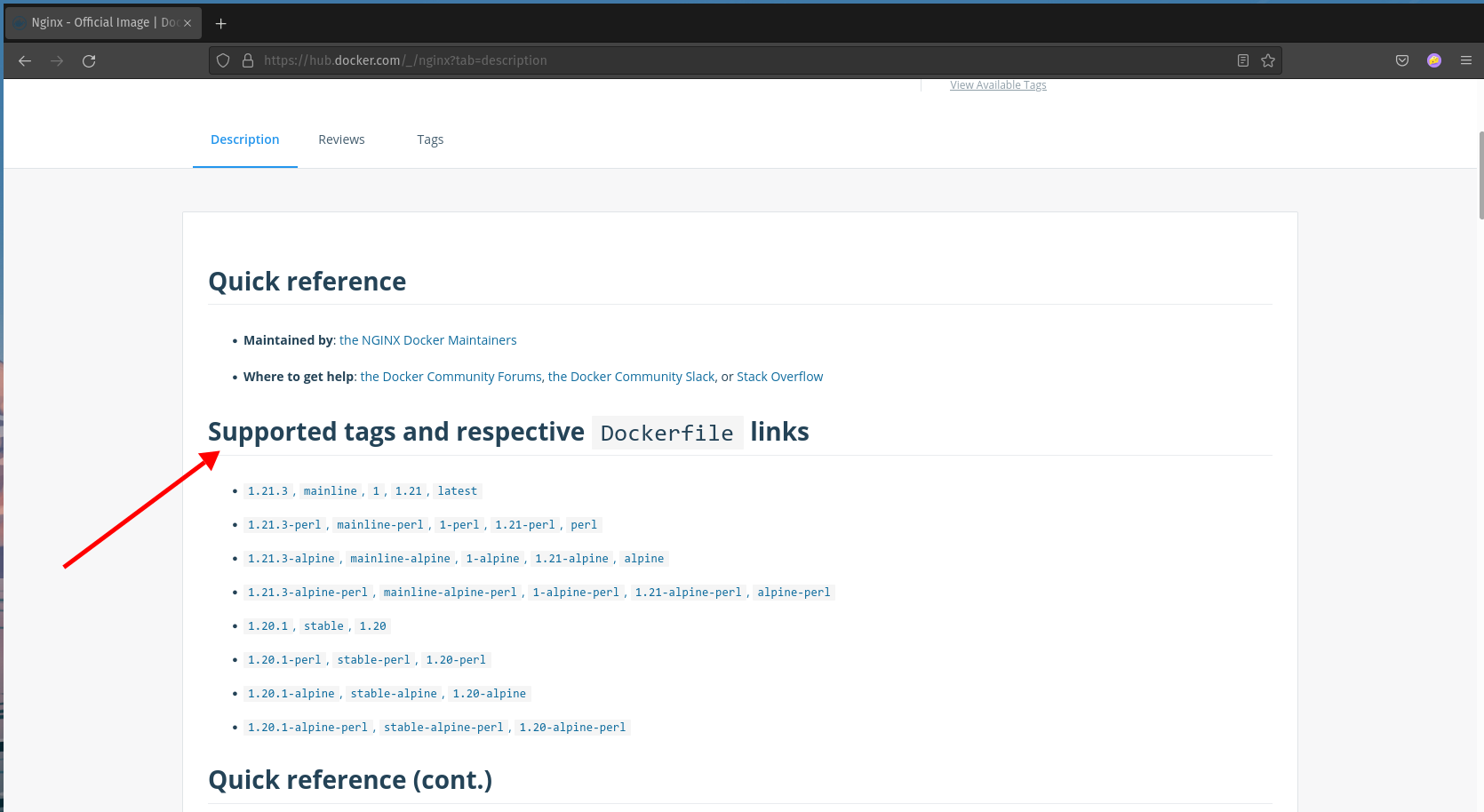Open the 1.21.3-alpine Dockerfile link
The height and width of the screenshot is (812, 1484).
pyautogui.click(x=291, y=558)
